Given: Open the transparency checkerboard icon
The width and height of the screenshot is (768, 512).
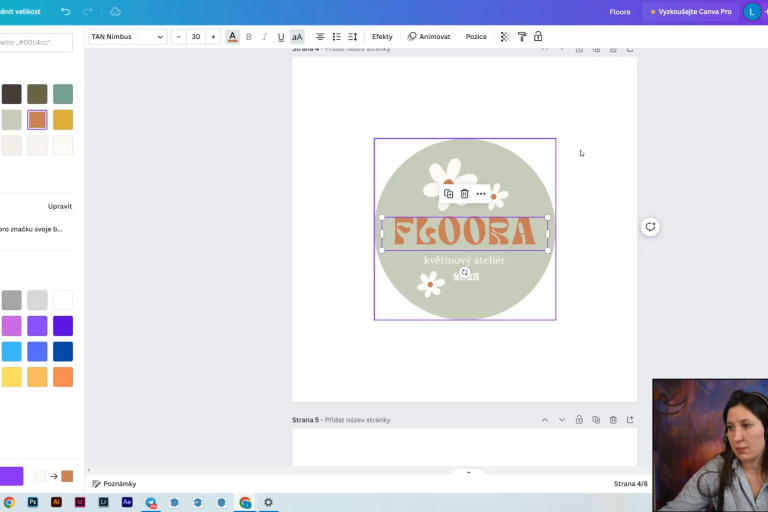Looking at the screenshot, I should [x=505, y=37].
